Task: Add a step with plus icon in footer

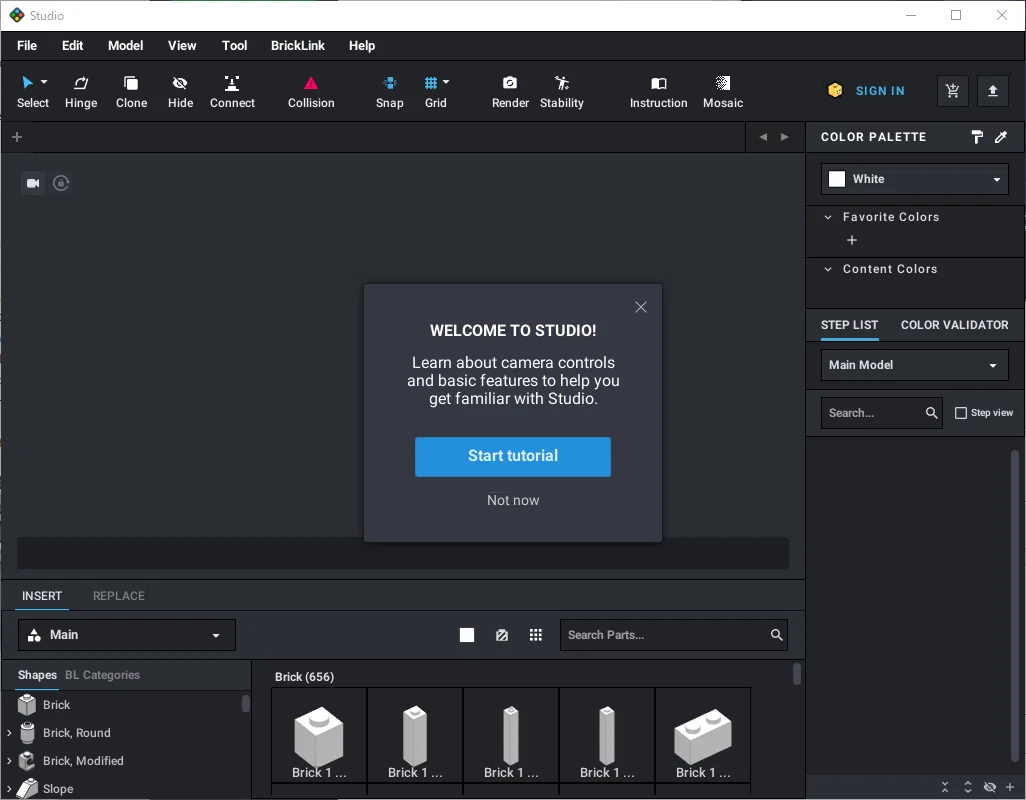Action: (x=1010, y=787)
